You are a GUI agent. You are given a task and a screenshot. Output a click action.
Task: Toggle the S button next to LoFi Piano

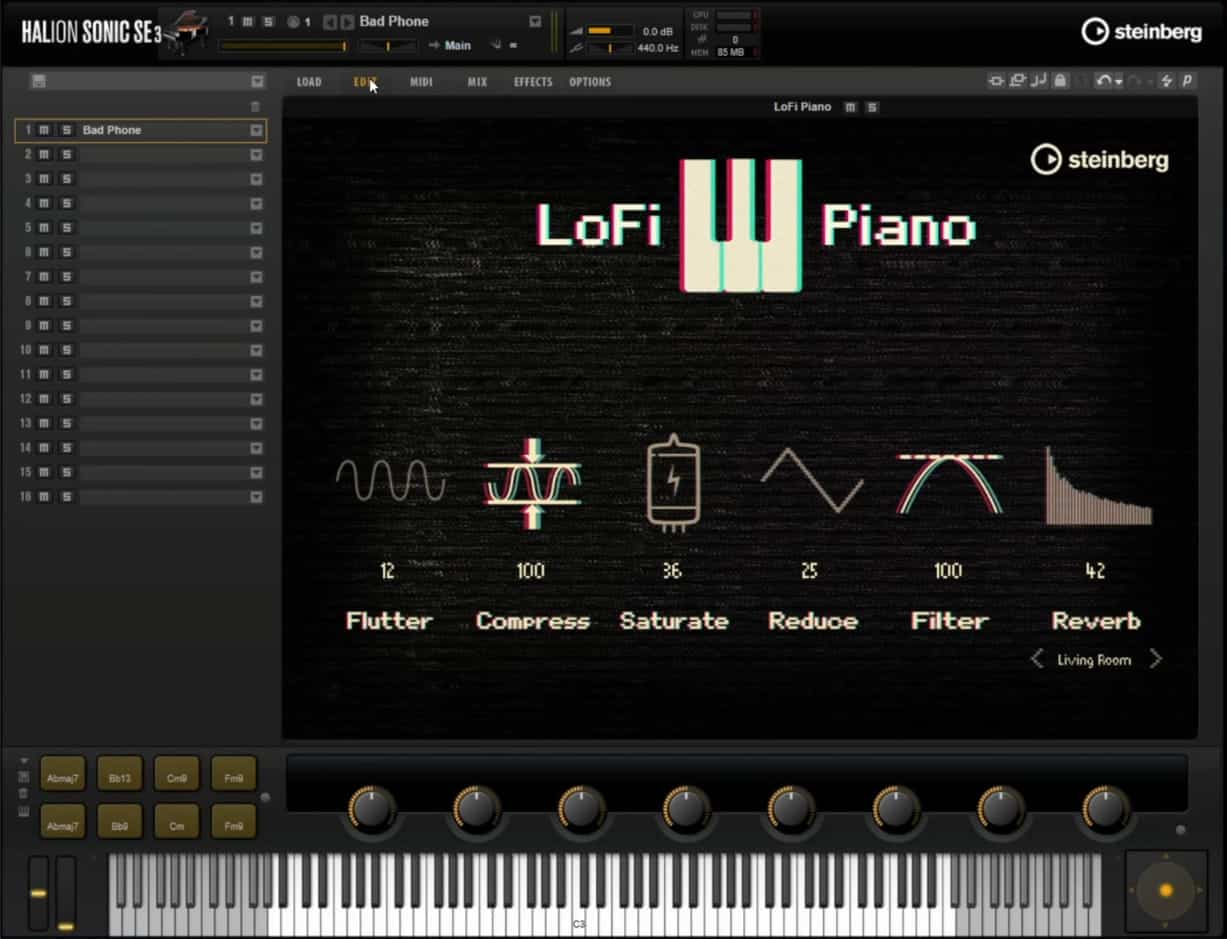point(872,107)
